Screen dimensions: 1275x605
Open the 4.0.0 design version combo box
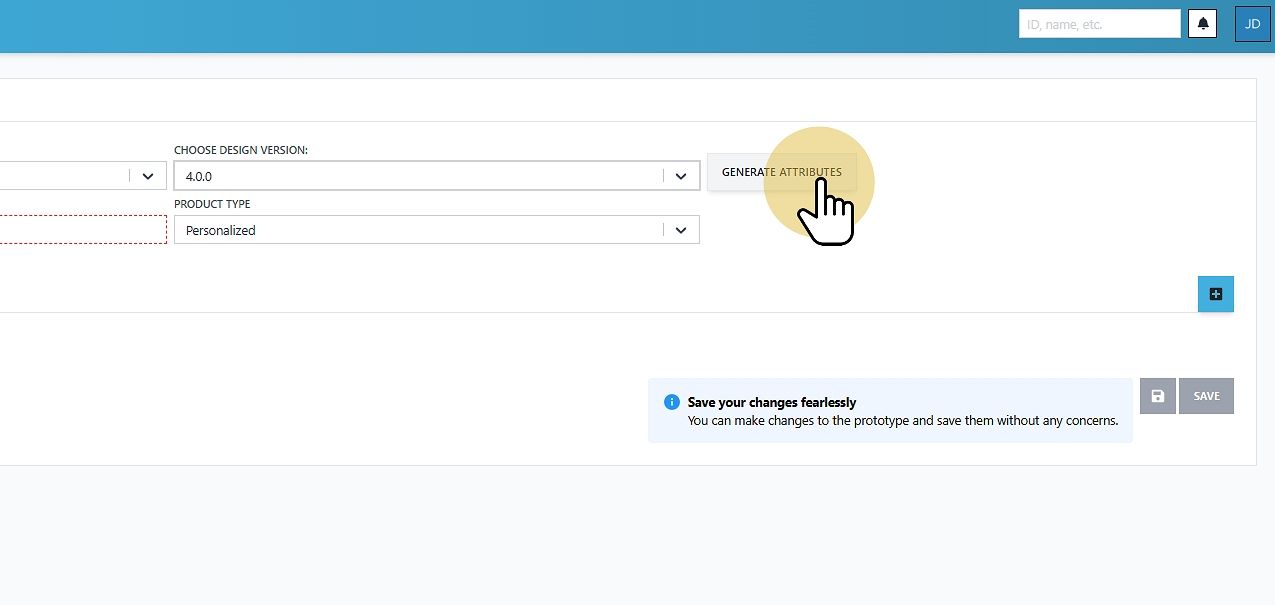(x=437, y=176)
